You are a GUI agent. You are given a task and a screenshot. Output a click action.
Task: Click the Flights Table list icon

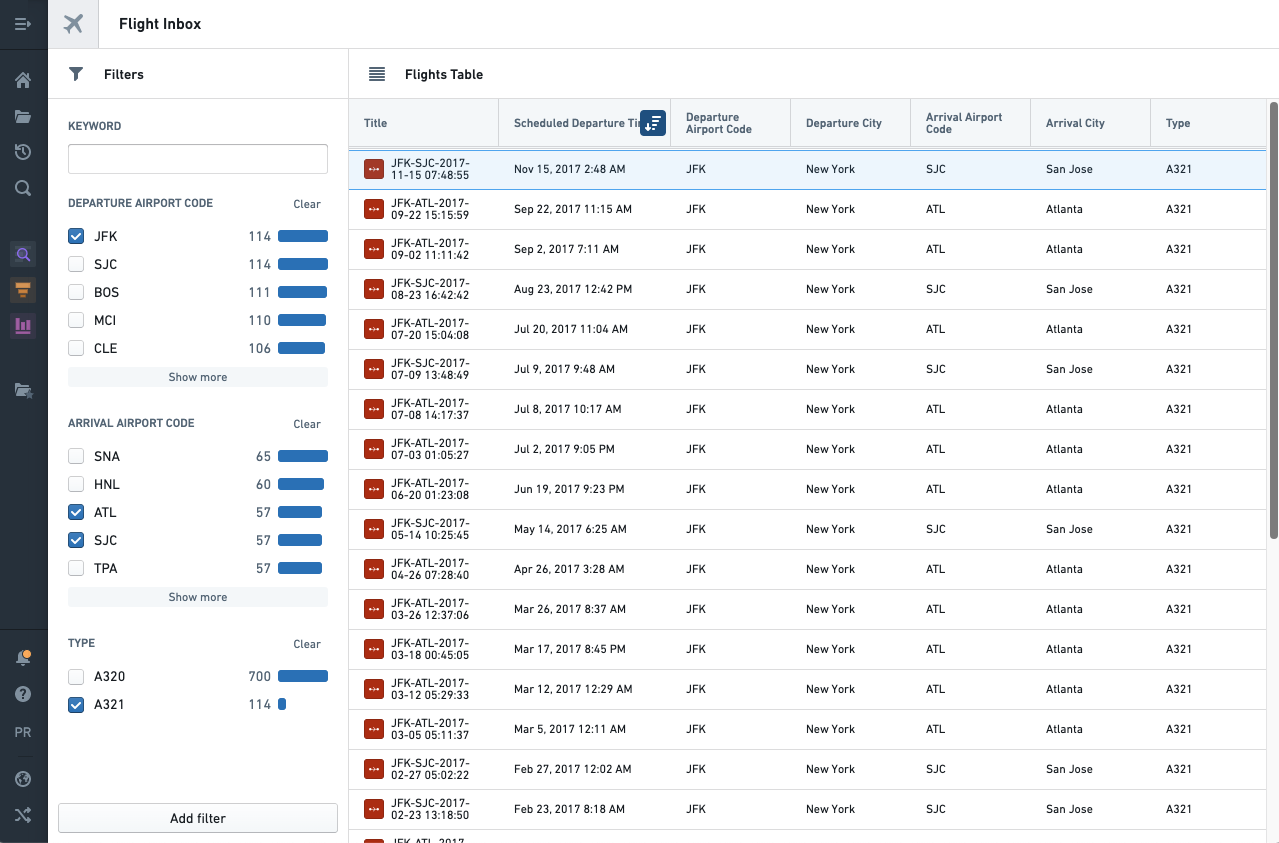tap(377, 74)
